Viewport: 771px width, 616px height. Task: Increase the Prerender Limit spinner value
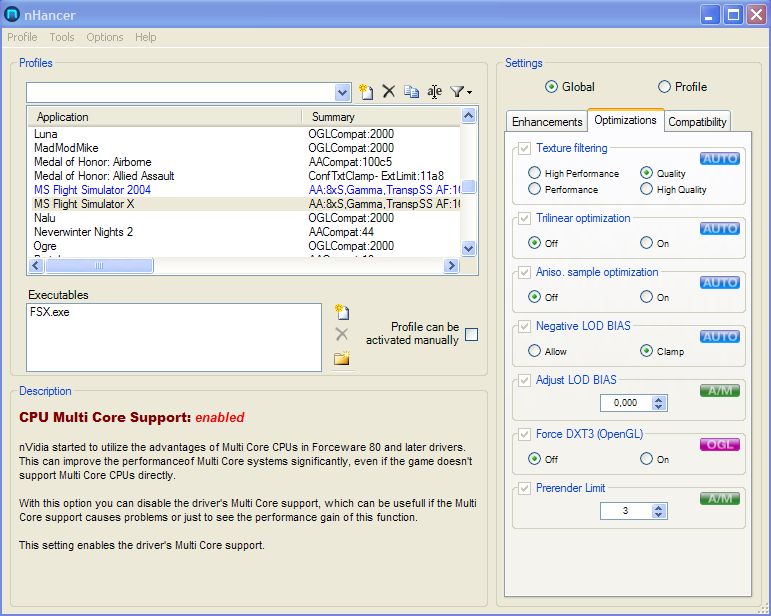pyautogui.click(x=659, y=507)
